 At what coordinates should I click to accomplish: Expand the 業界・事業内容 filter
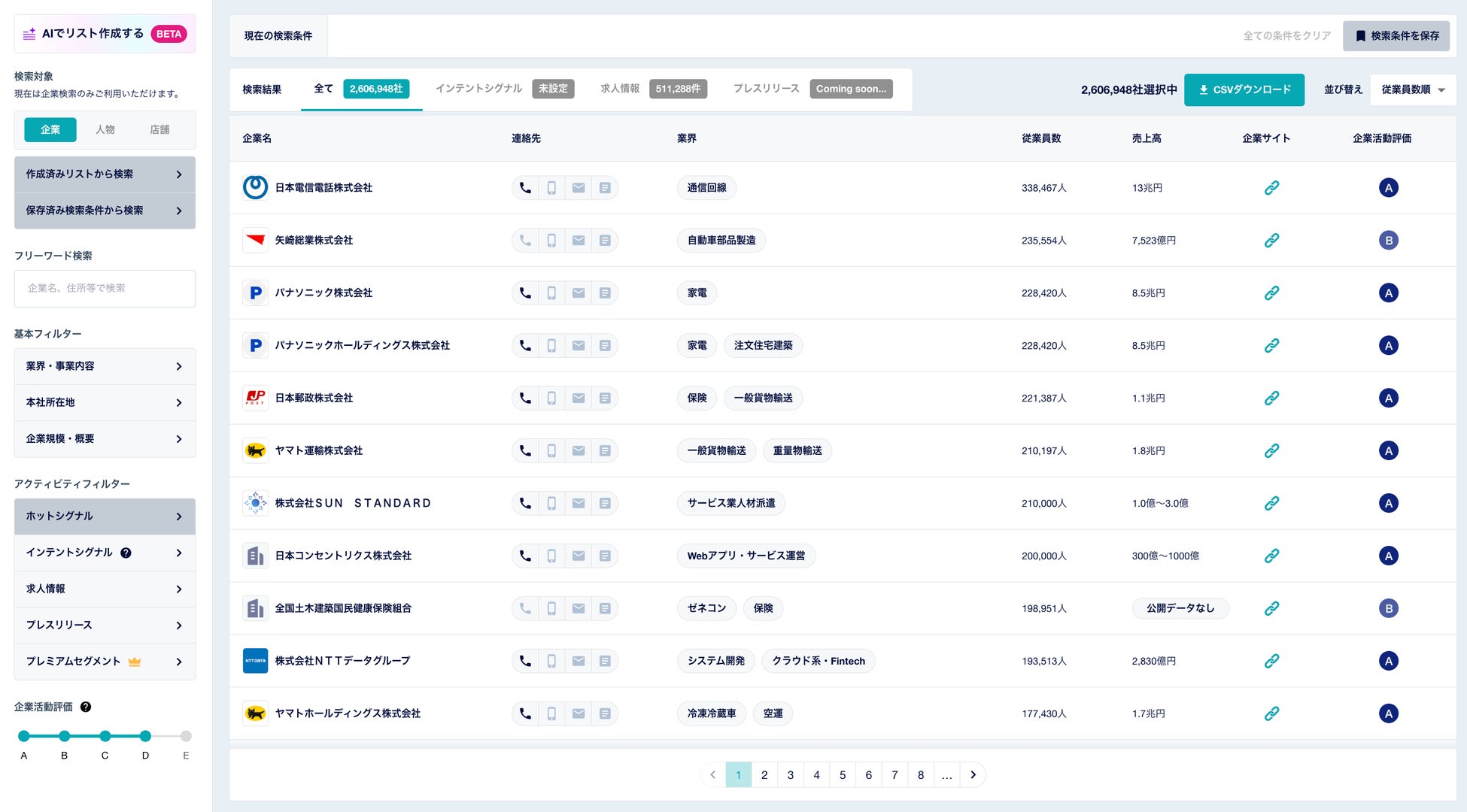(x=105, y=366)
